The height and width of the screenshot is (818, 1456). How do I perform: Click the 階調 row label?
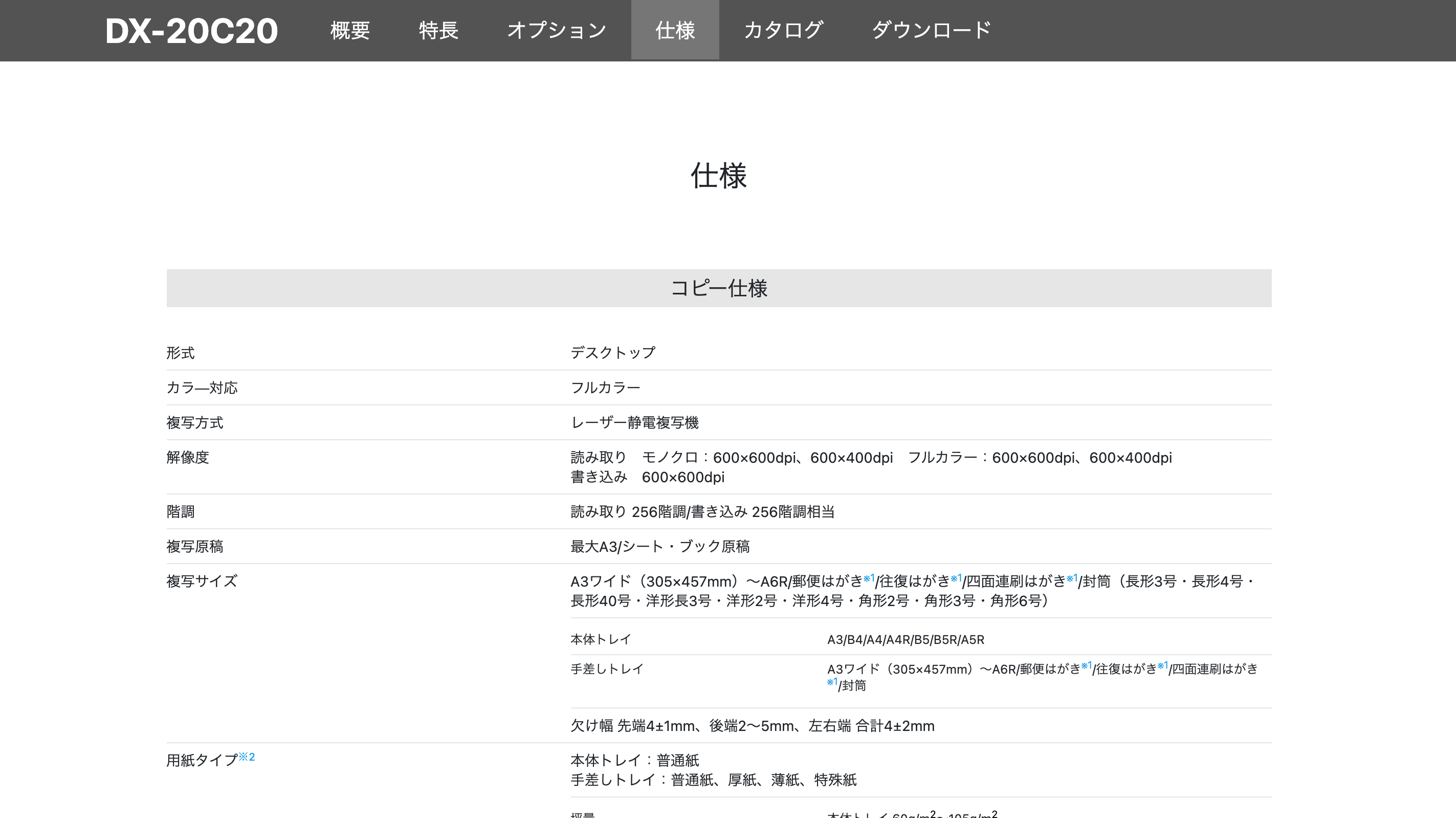pos(180,511)
